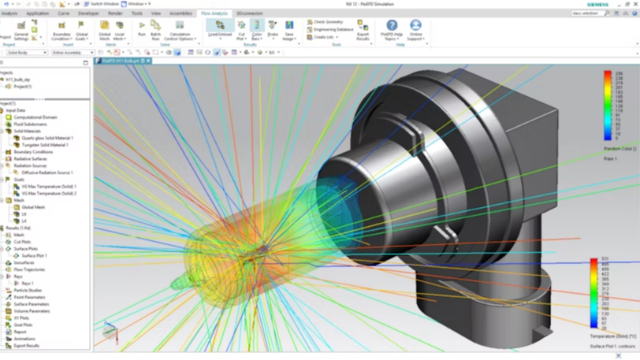
Task: Select VG Max Temperature (Solid) 2 goal
Action: 49,193
